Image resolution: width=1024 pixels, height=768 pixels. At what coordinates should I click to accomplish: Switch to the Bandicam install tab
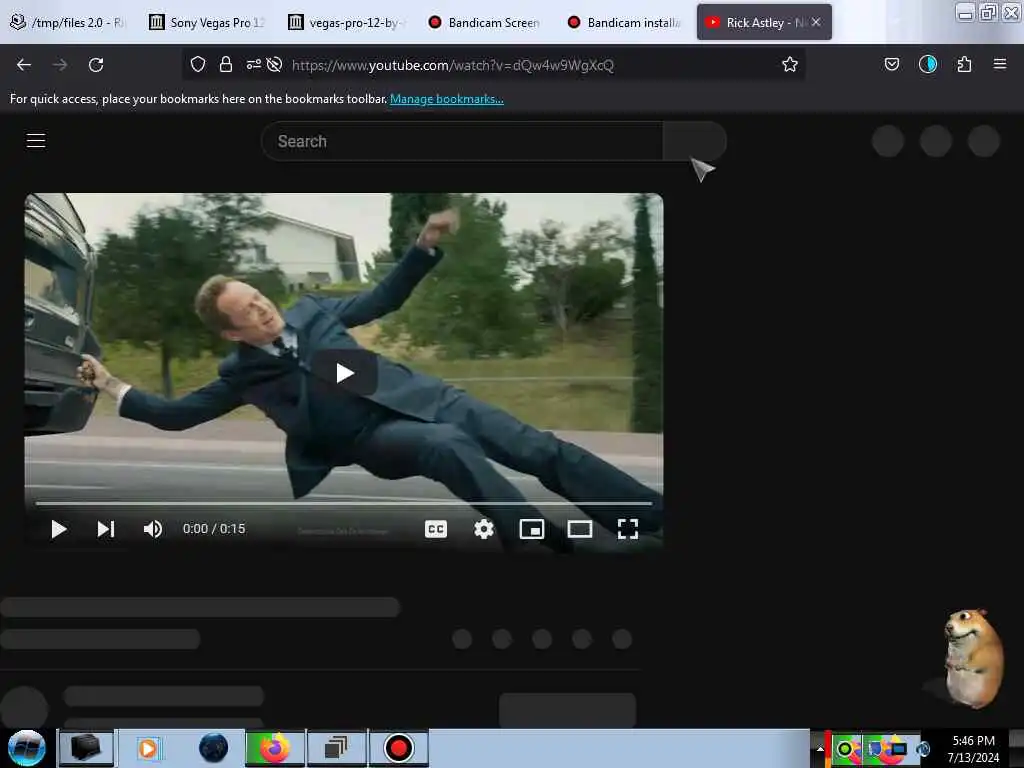[625, 22]
